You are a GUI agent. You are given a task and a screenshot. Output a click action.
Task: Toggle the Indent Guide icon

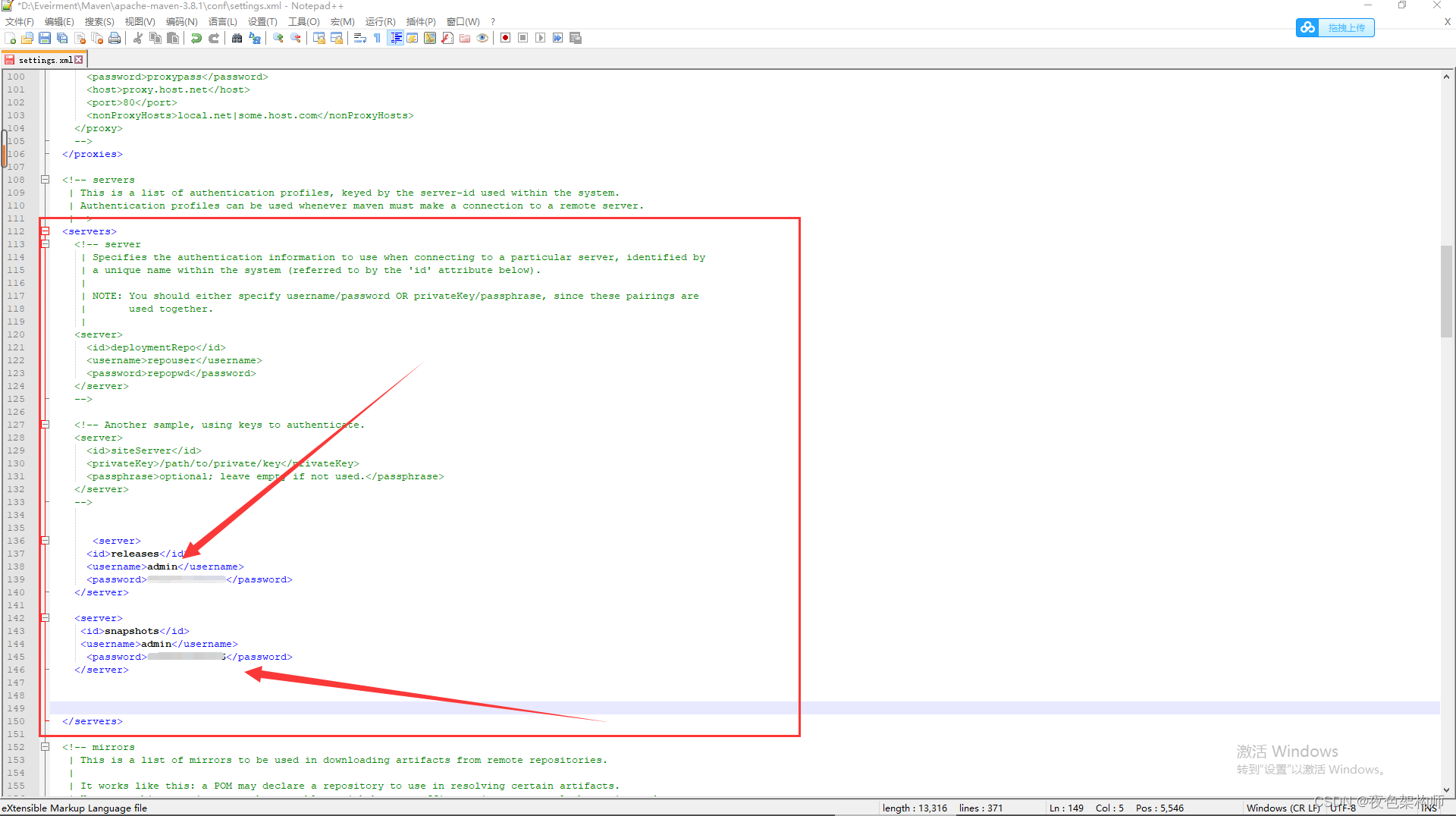tap(395, 38)
